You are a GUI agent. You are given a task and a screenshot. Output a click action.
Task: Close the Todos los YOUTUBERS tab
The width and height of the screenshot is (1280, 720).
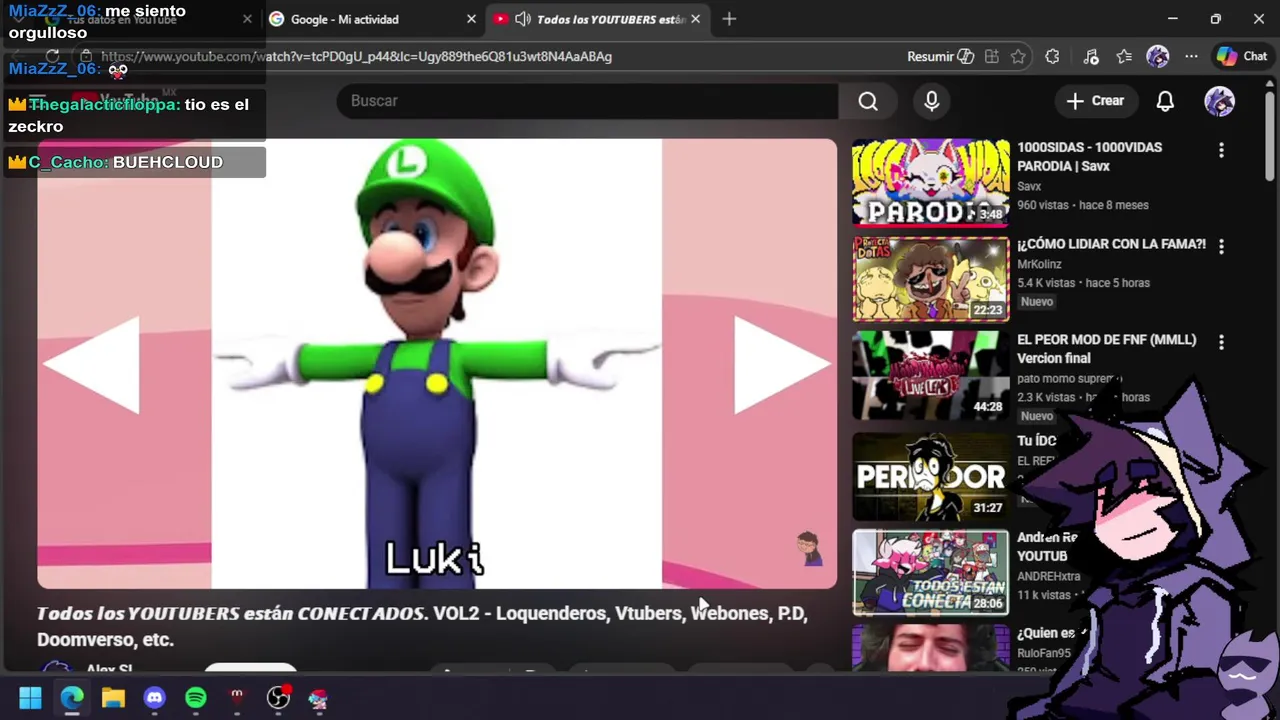pyautogui.click(x=695, y=19)
